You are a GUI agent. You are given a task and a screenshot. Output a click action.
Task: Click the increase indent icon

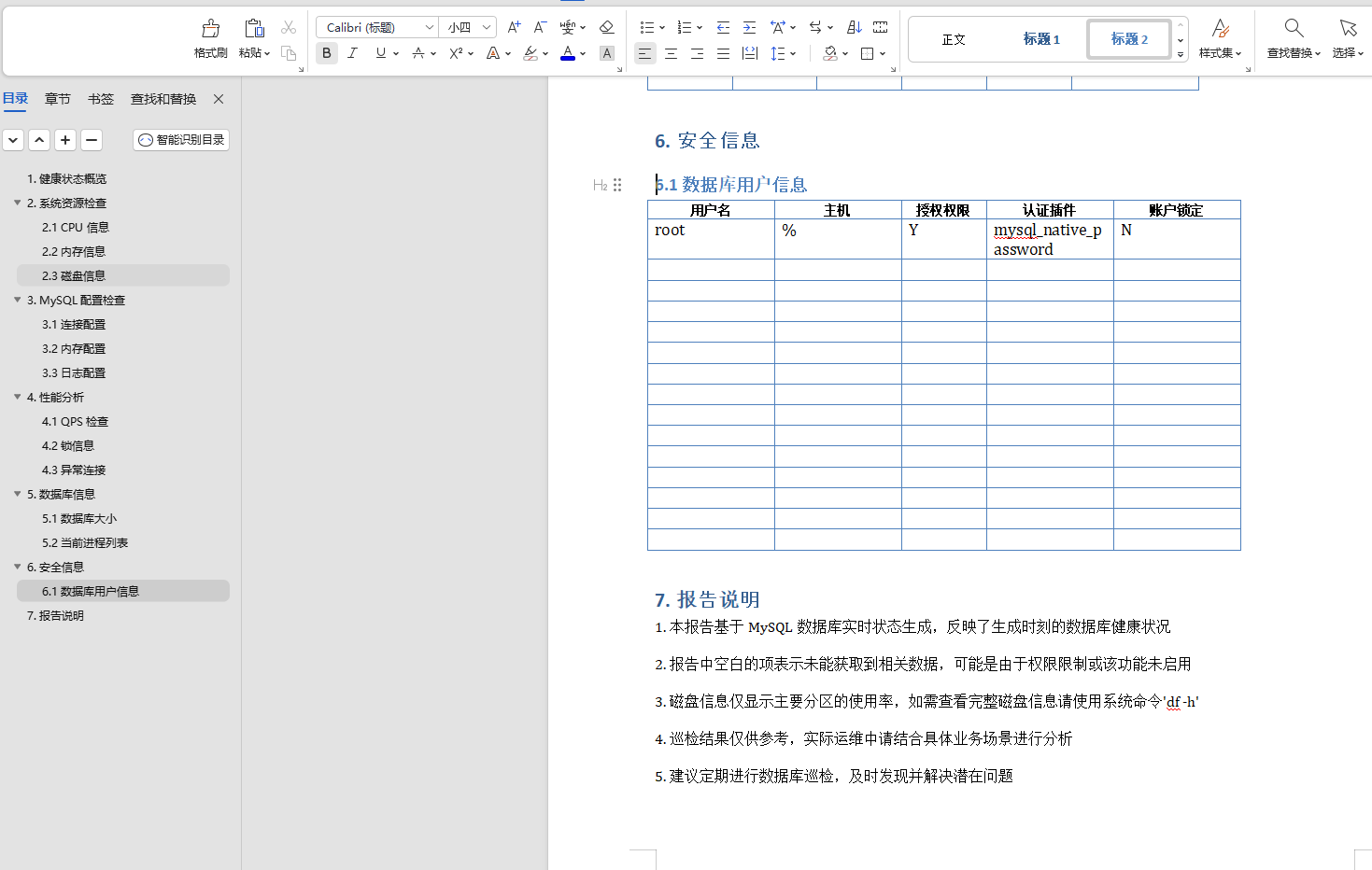[x=749, y=27]
